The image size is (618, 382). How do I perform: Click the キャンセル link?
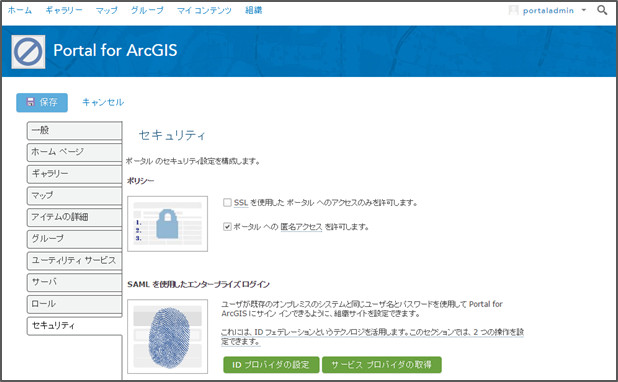pos(103,102)
